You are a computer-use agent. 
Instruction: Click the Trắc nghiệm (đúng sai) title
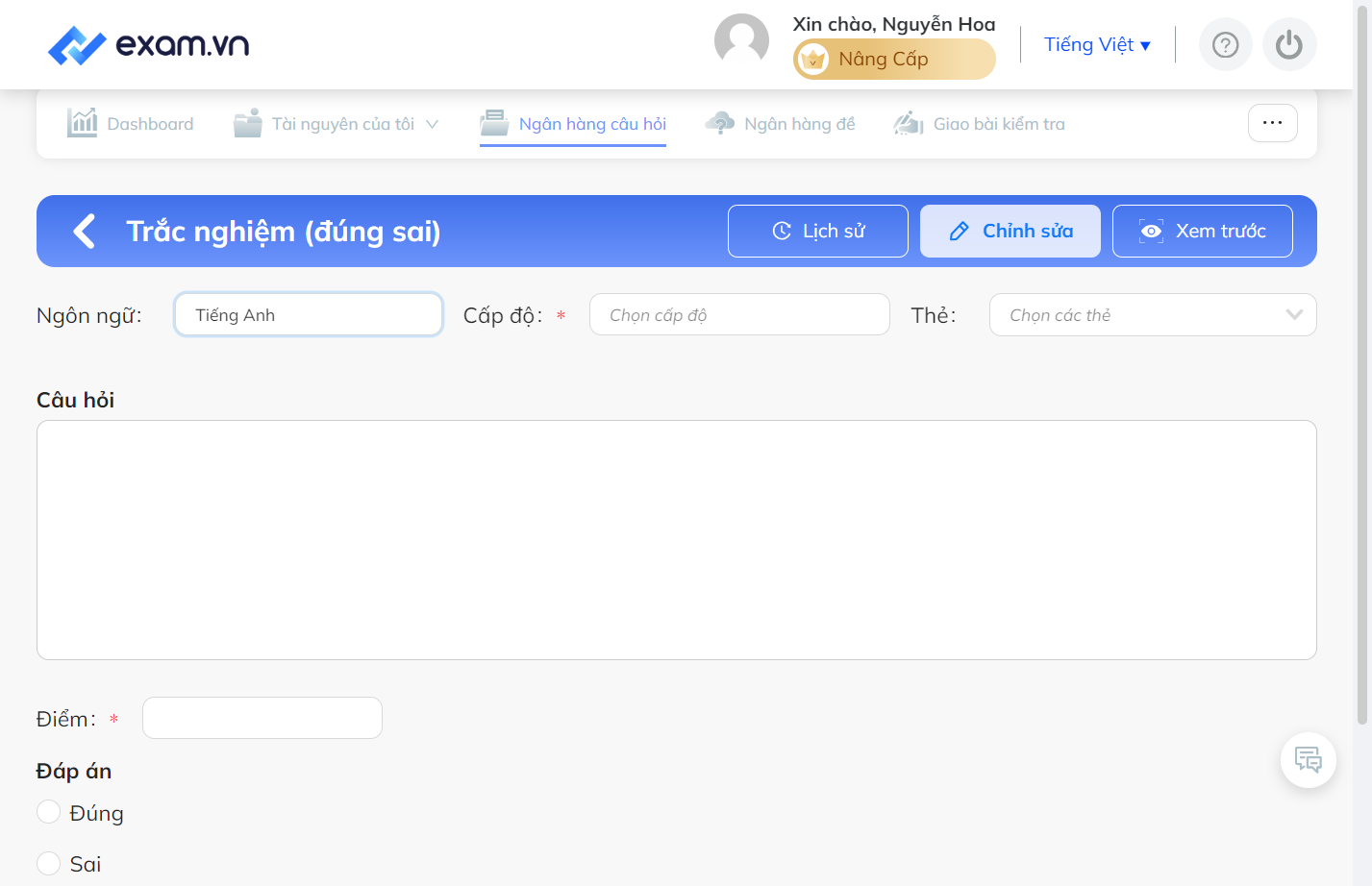[284, 232]
